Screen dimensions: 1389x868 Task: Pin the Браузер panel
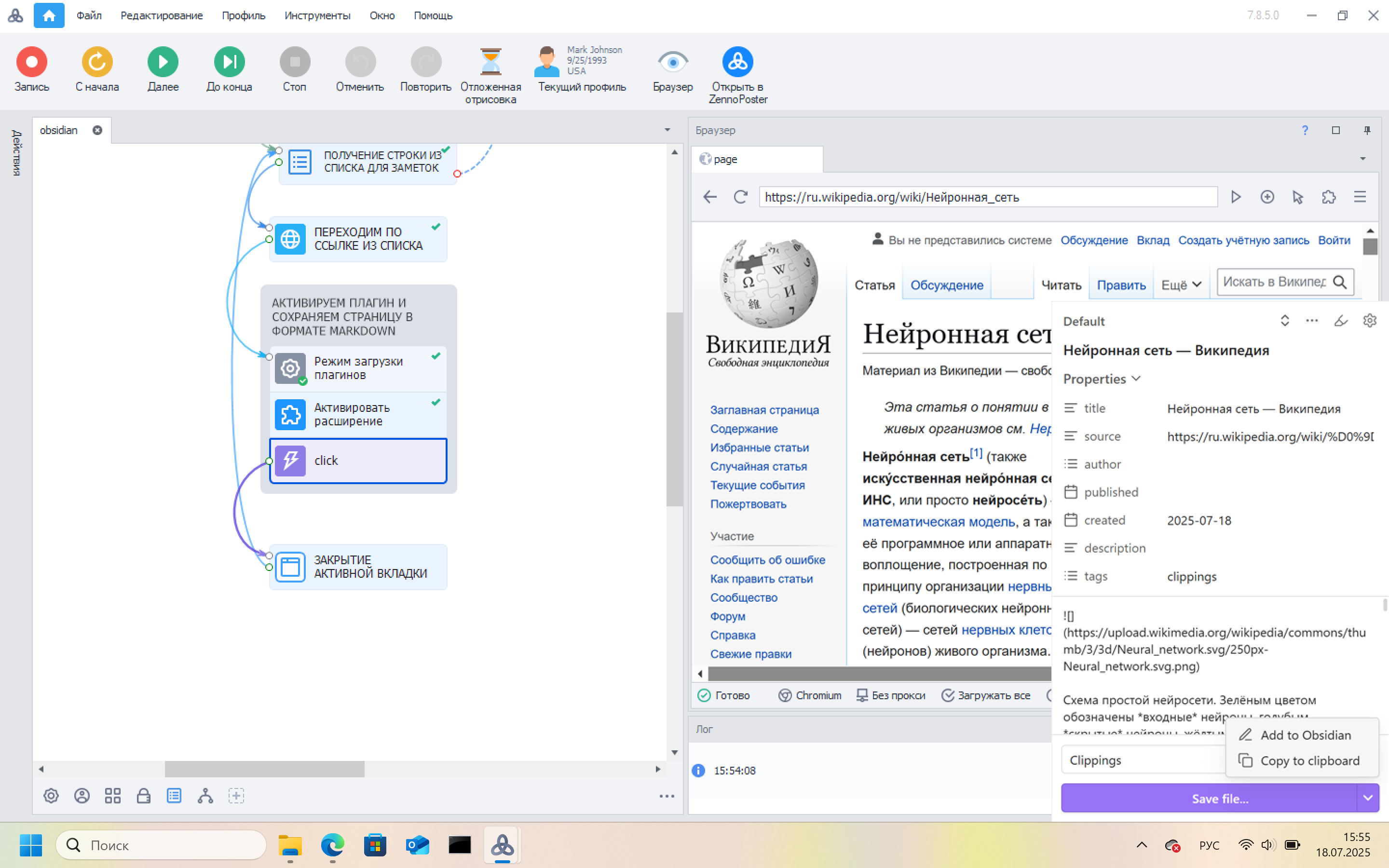click(1367, 130)
